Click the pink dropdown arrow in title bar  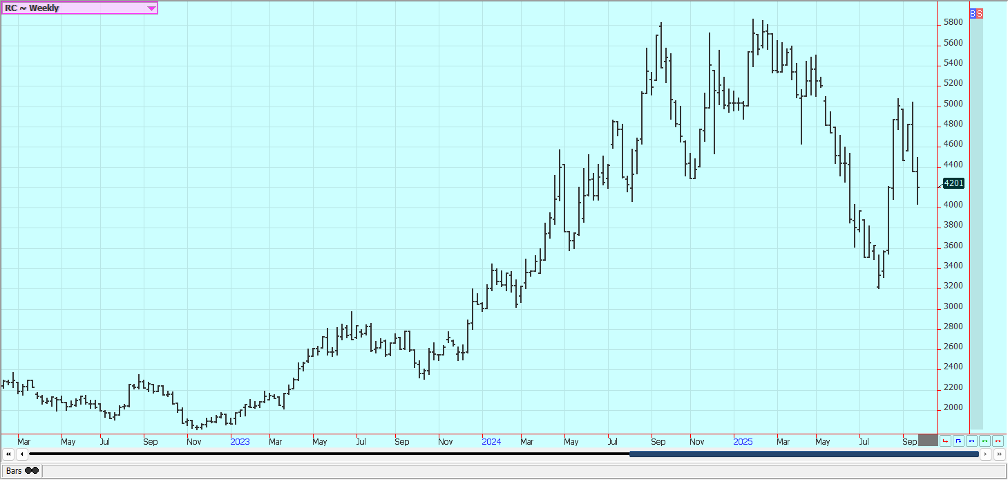(151, 8)
